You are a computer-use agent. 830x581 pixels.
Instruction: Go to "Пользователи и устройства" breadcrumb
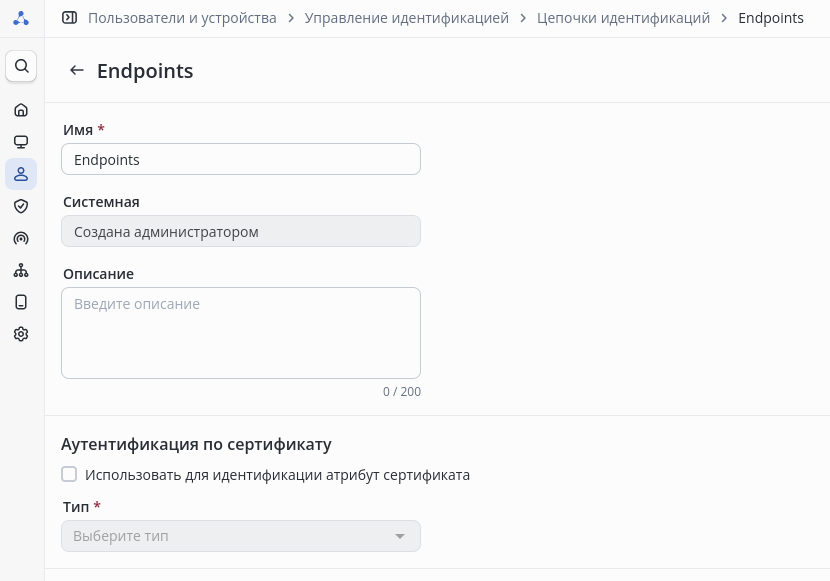point(182,18)
